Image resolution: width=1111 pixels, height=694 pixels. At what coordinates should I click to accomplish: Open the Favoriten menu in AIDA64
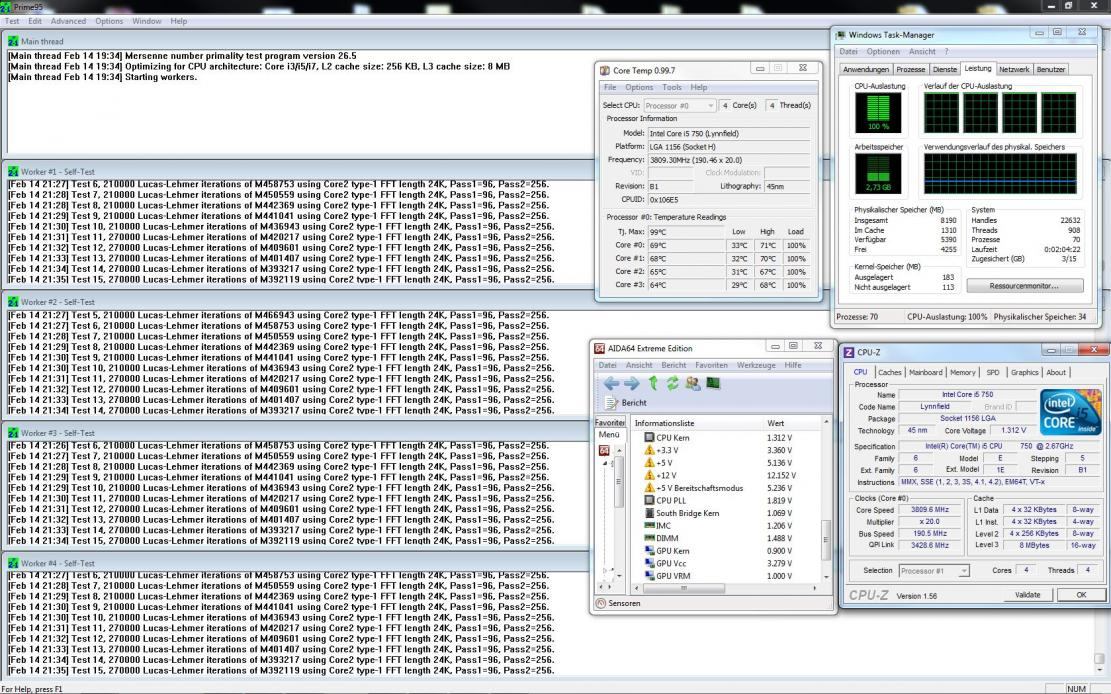pyautogui.click(x=711, y=365)
